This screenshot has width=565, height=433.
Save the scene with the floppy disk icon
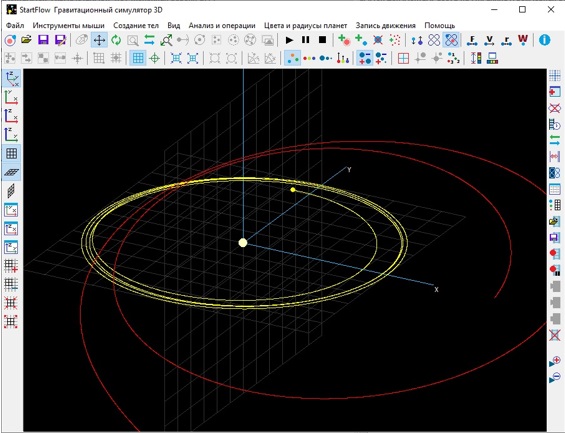click(x=43, y=40)
